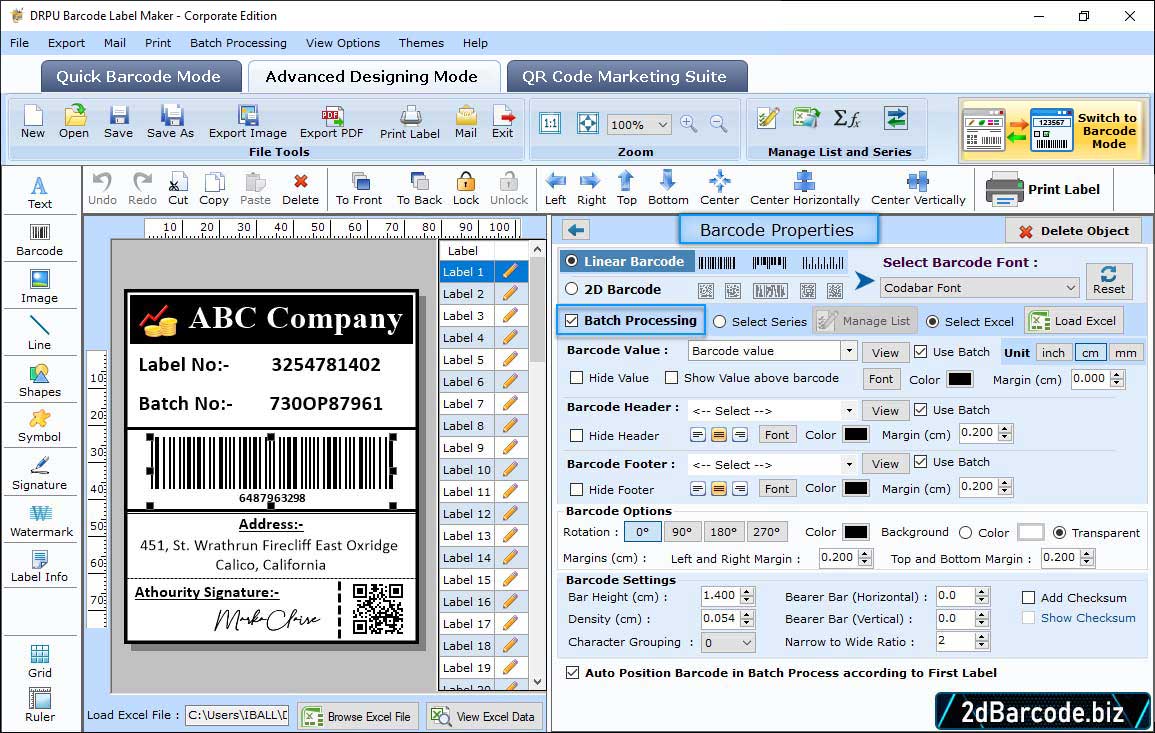Open the formula series (Σfx) icon

pyautogui.click(x=847, y=118)
